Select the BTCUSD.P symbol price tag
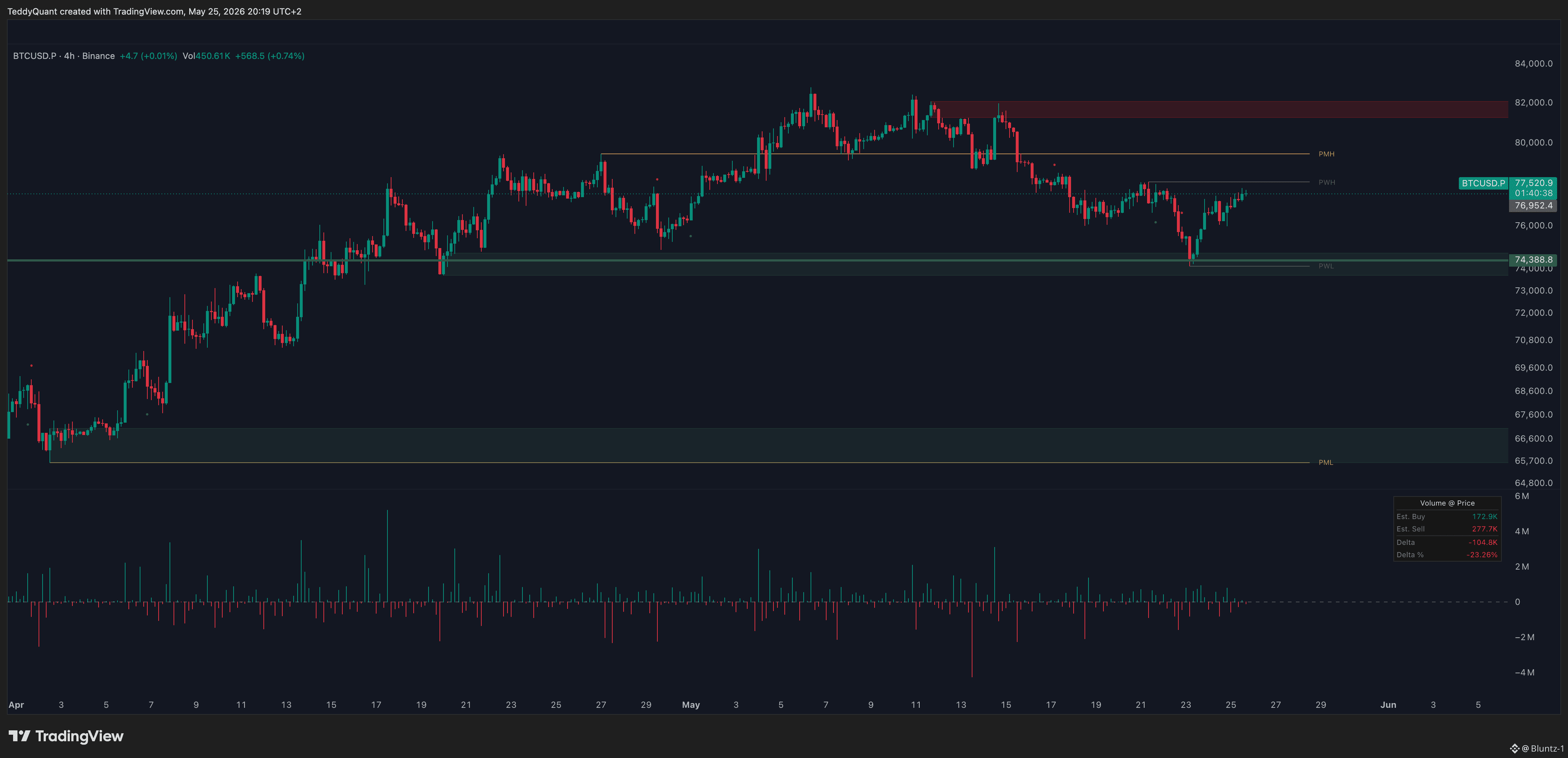Image resolution: width=1568 pixels, height=758 pixels. [1483, 183]
